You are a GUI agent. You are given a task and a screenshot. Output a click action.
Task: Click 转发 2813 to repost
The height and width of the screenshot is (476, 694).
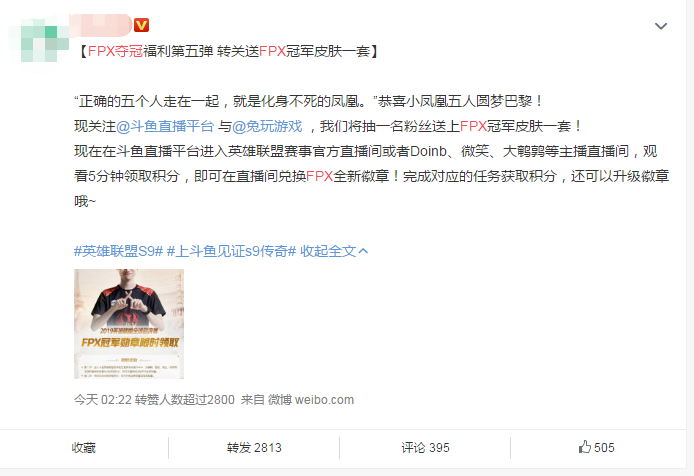click(254, 448)
